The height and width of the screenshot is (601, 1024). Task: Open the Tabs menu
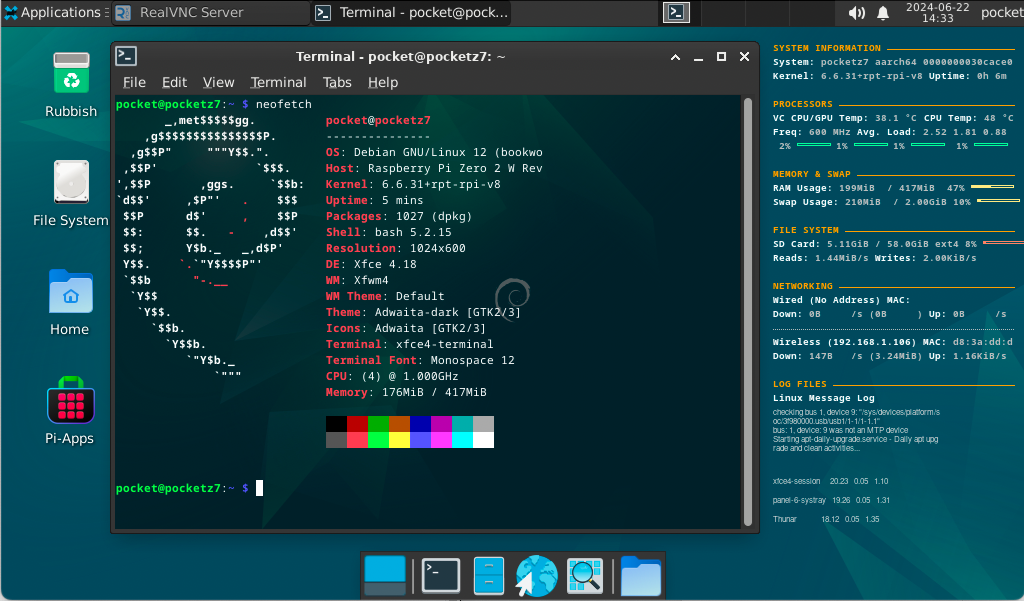click(337, 82)
